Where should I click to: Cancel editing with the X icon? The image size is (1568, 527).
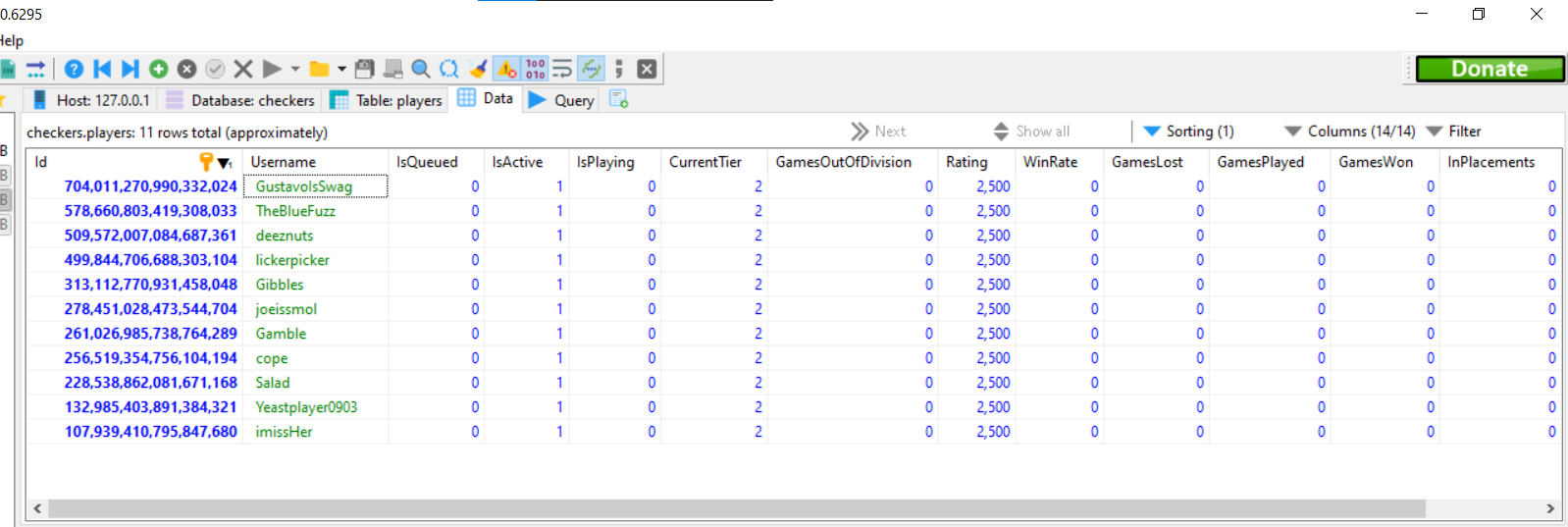pos(243,69)
